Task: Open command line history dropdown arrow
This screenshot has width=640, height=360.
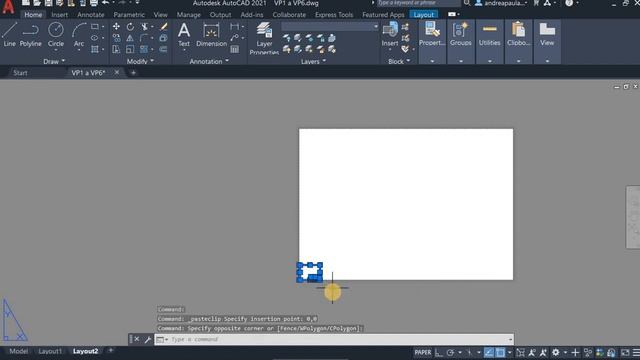Action: coord(510,340)
